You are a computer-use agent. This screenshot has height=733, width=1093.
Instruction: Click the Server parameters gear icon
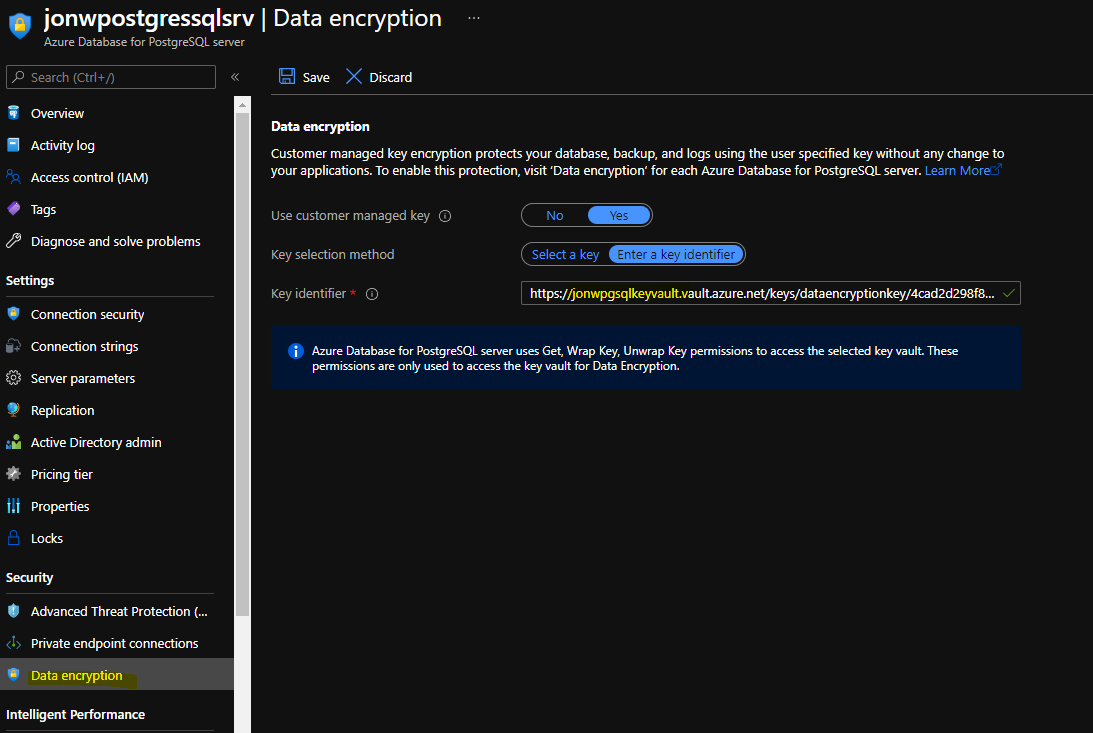(13, 378)
